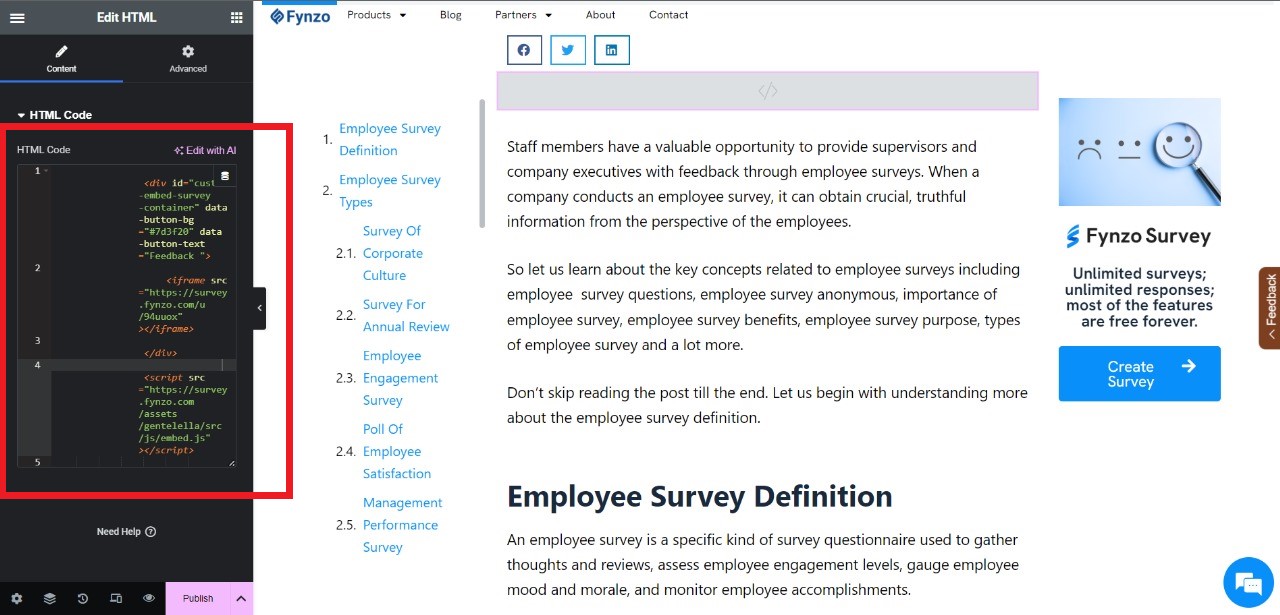Click the resize handle of the code editor
The height and width of the screenshot is (615, 1280).
[x=232, y=463]
